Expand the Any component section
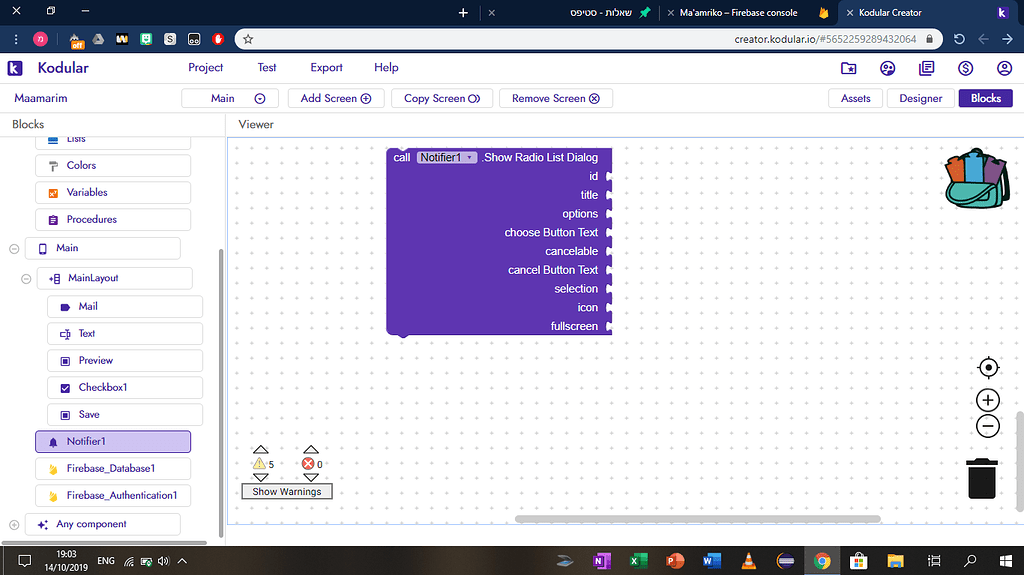Image resolution: width=1024 pixels, height=575 pixels. [x=14, y=525]
